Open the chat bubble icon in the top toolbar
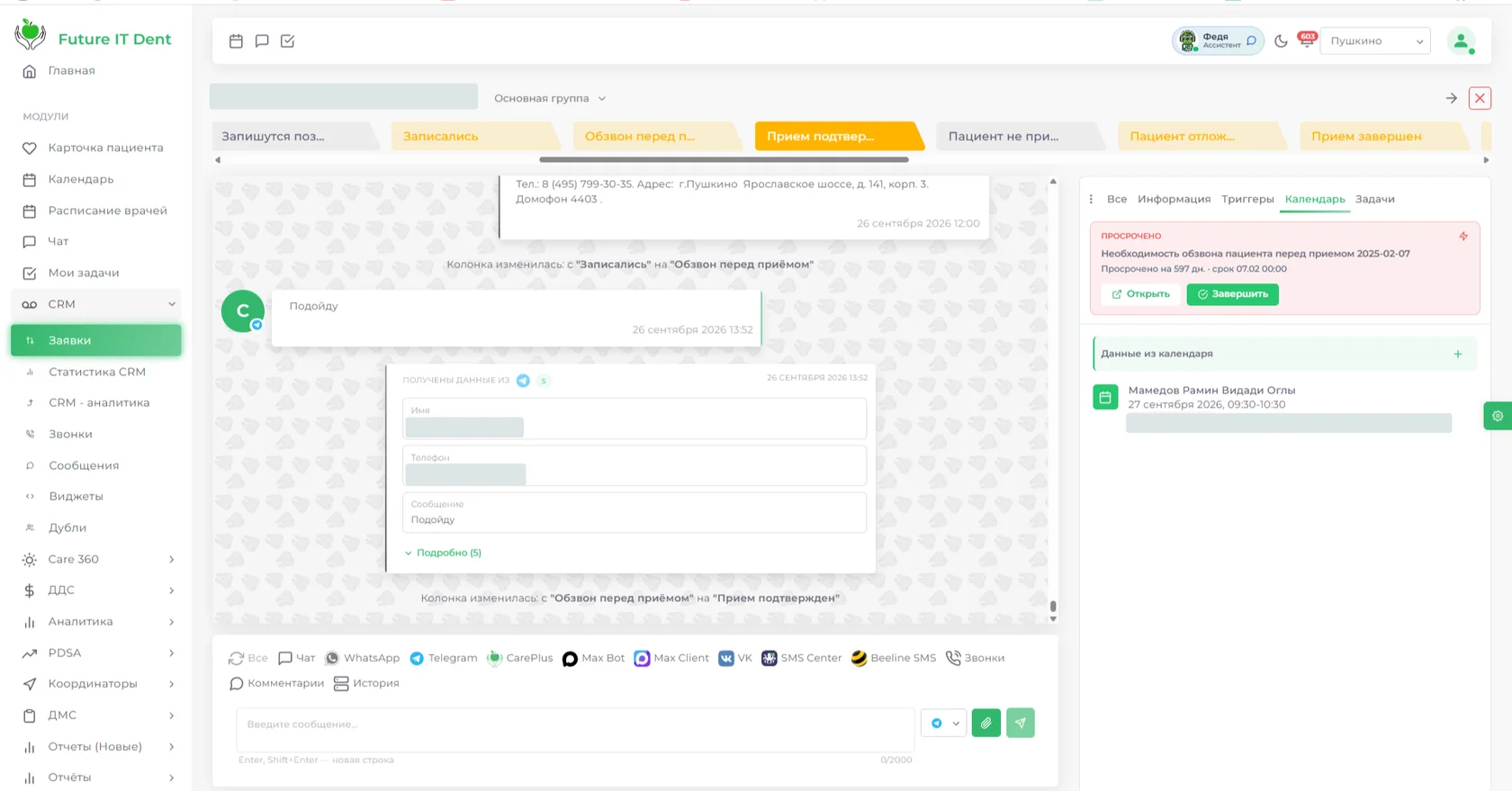This screenshot has width=1512, height=791. [262, 40]
